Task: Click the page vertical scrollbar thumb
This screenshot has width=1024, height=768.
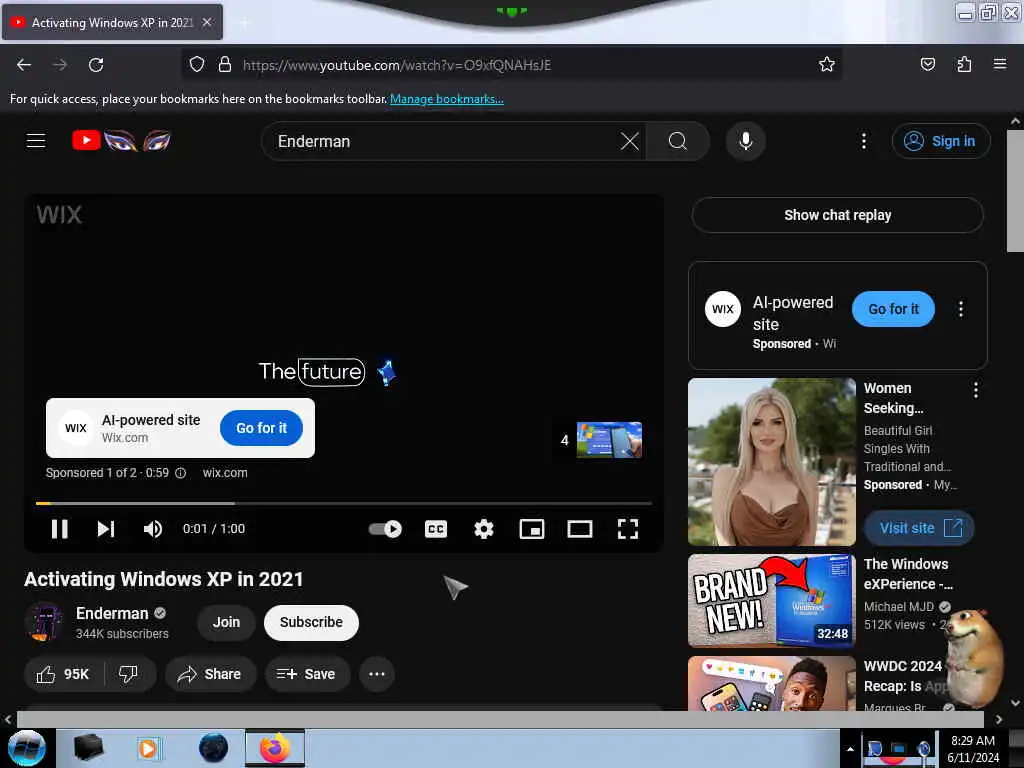Action: click(x=1015, y=191)
